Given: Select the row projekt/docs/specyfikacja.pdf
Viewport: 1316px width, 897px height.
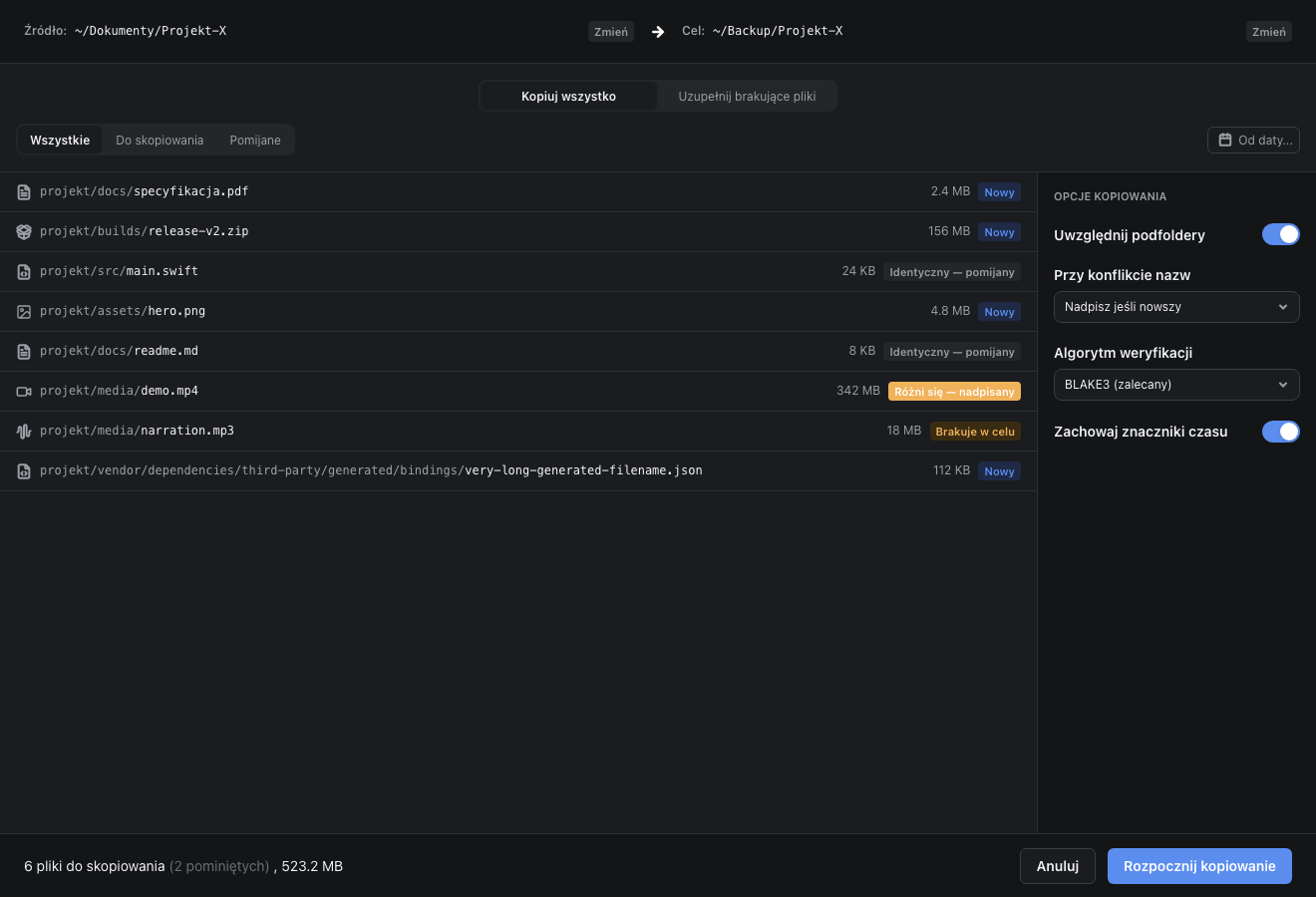Looking at the screenshot, I should [x=518, y=192].
